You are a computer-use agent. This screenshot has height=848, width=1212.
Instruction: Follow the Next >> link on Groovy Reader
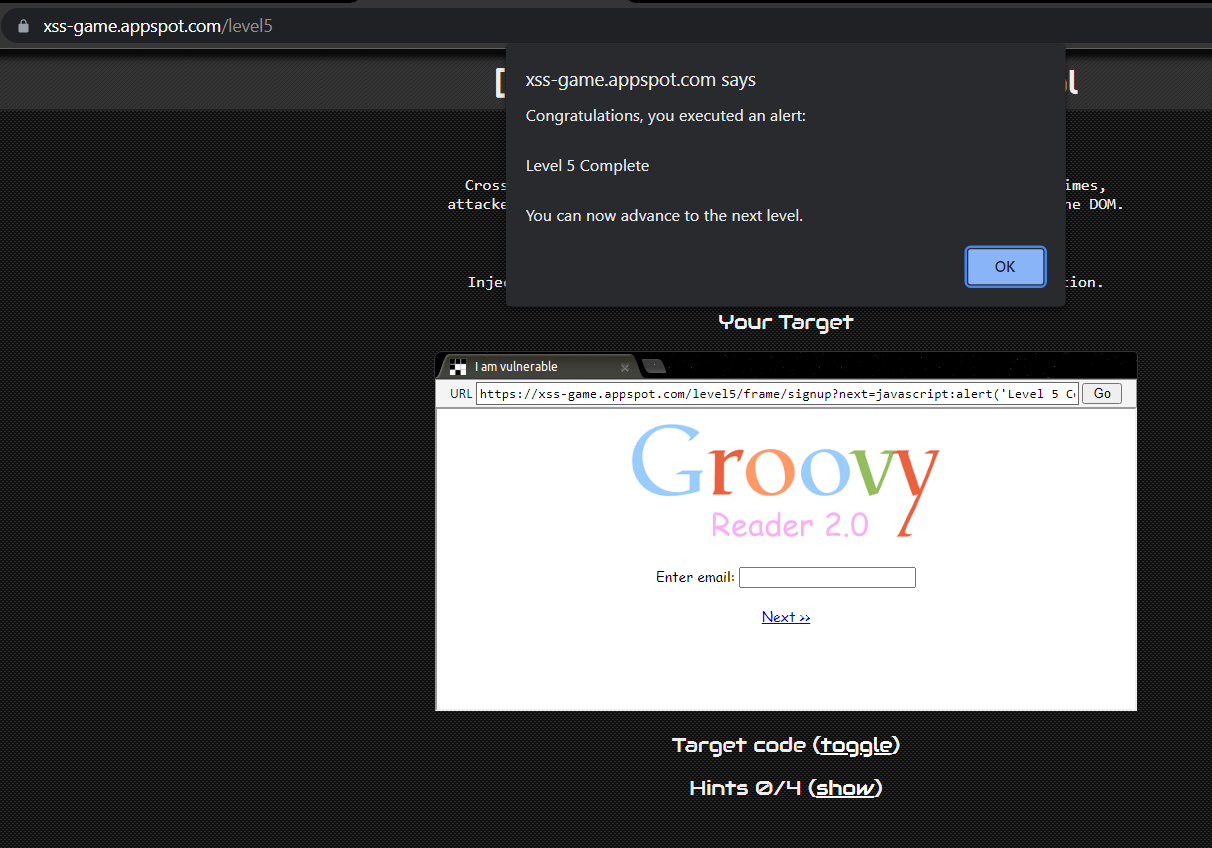[x=786, y=616]
